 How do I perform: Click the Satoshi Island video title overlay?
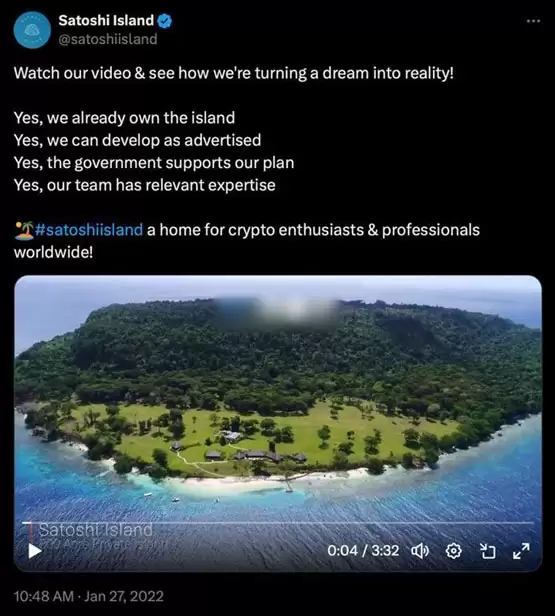pyautogui.click(x=95, y=530)
